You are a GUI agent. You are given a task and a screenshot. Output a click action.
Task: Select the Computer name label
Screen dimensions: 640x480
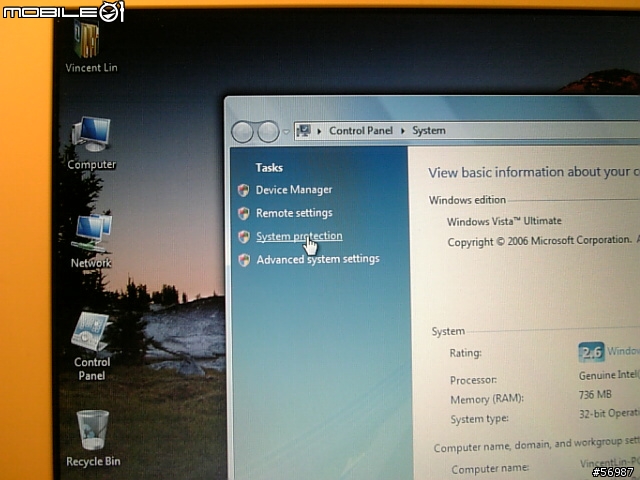pos(490,469)
